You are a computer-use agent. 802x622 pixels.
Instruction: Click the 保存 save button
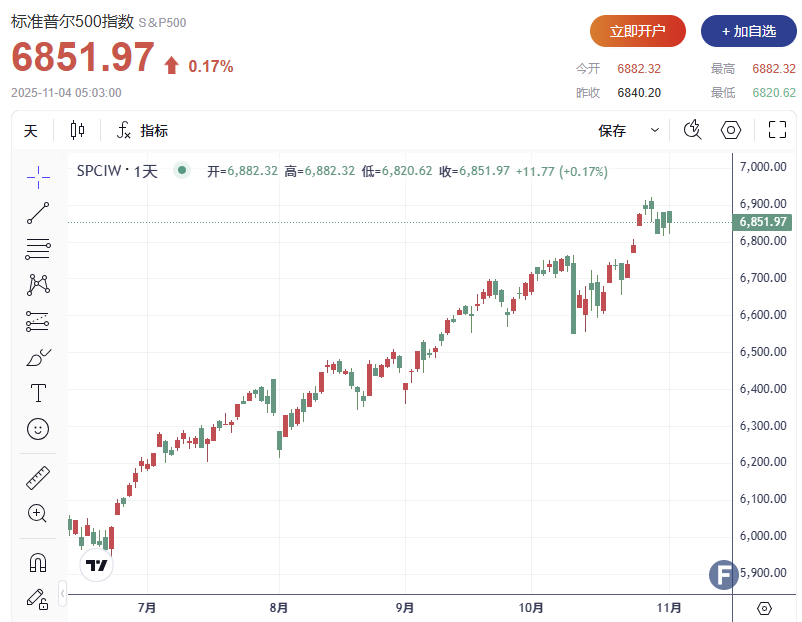(612, 130)
